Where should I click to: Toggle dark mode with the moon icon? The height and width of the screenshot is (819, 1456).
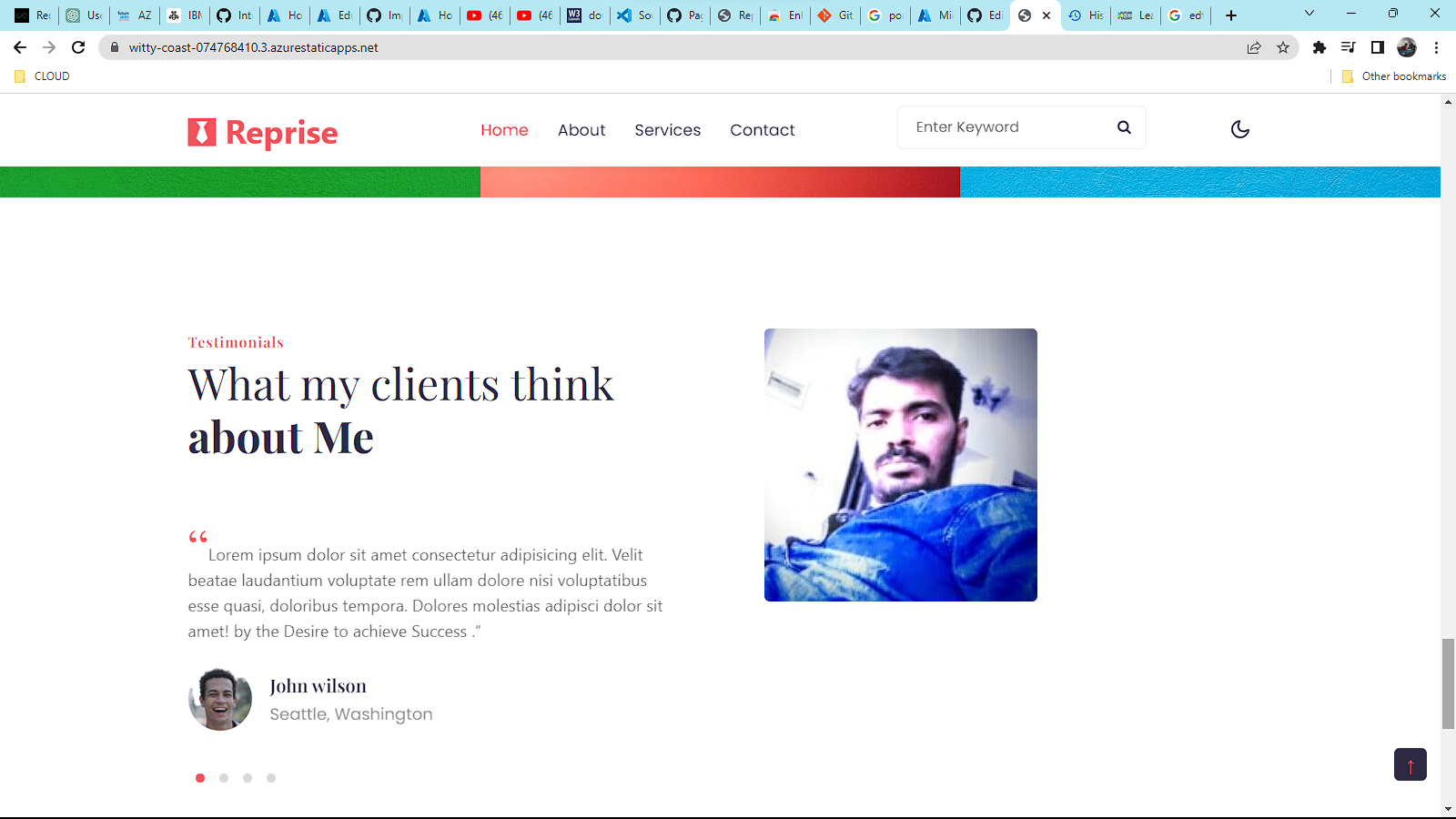click(1240, 129)
